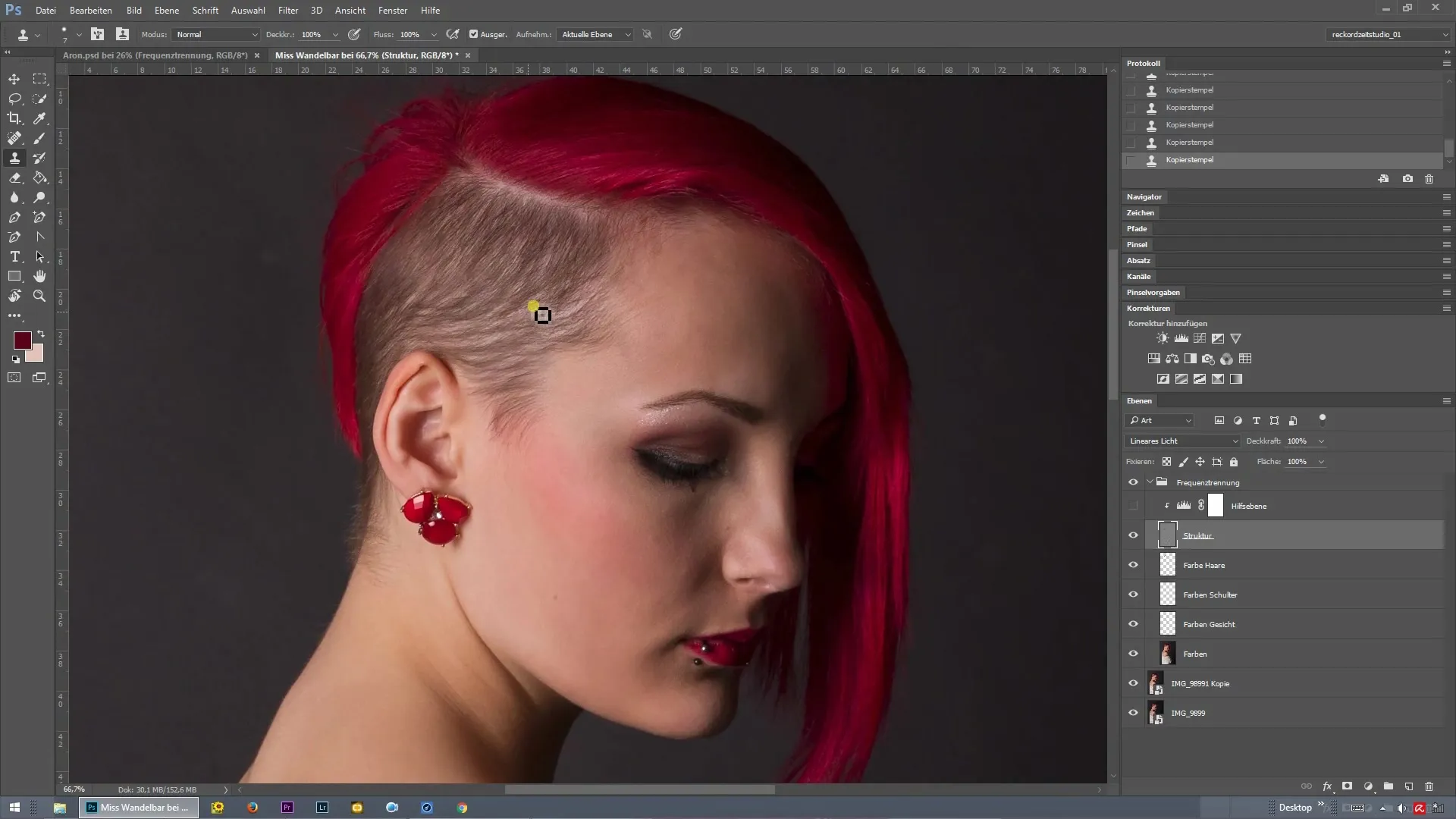Image resolution: width=1456 pixels, height=819 pixels.
Task: Select the Move tool
Action: click(14, 79)
